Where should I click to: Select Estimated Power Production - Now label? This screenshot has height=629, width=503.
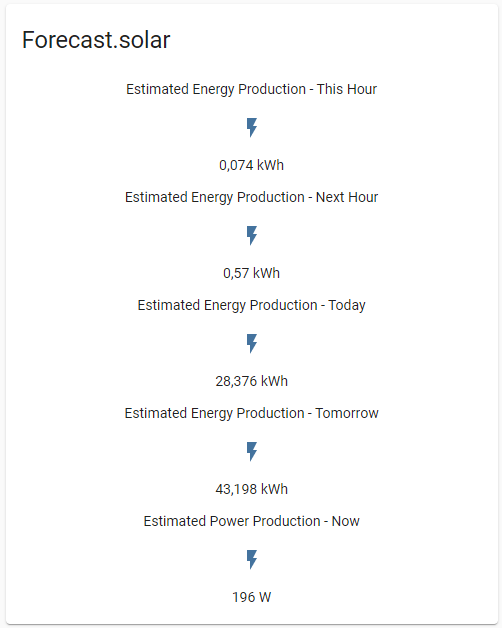click(x=252, y=521)
